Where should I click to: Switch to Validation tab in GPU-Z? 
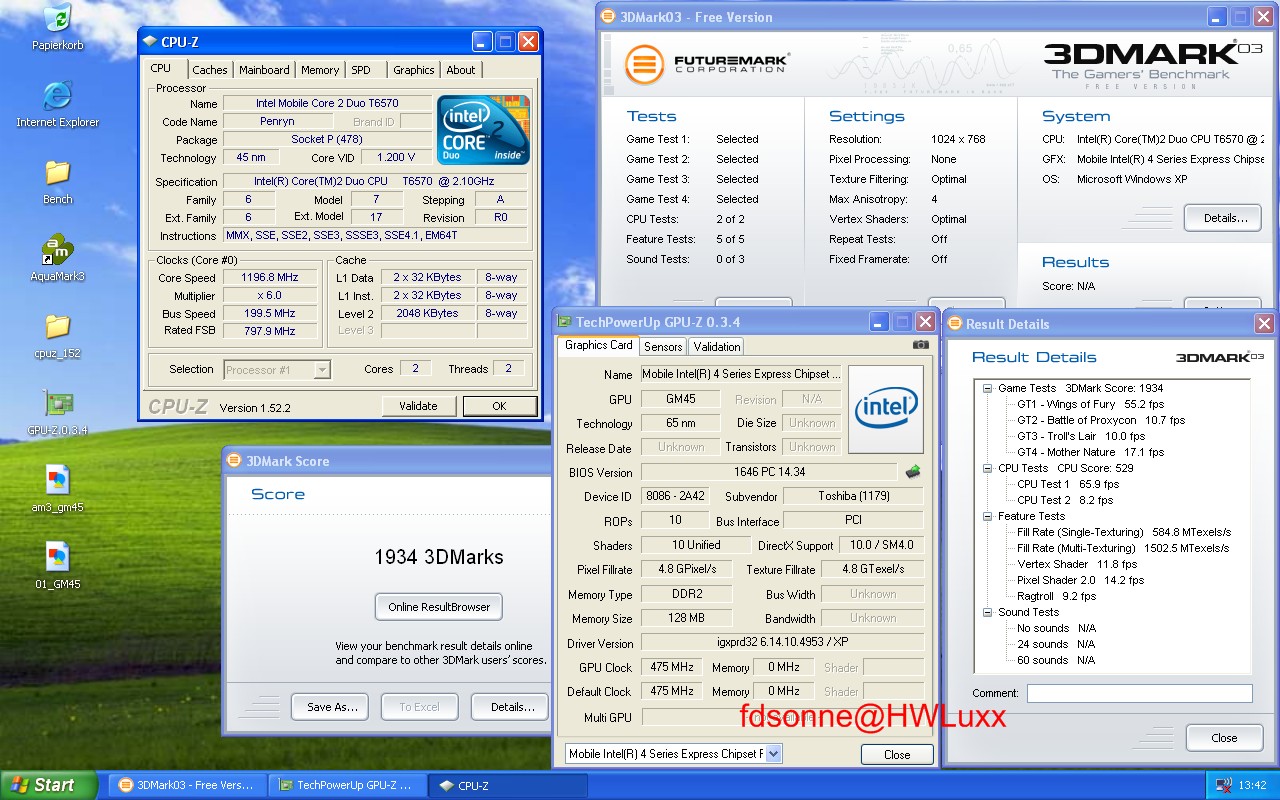click(717, 347)
